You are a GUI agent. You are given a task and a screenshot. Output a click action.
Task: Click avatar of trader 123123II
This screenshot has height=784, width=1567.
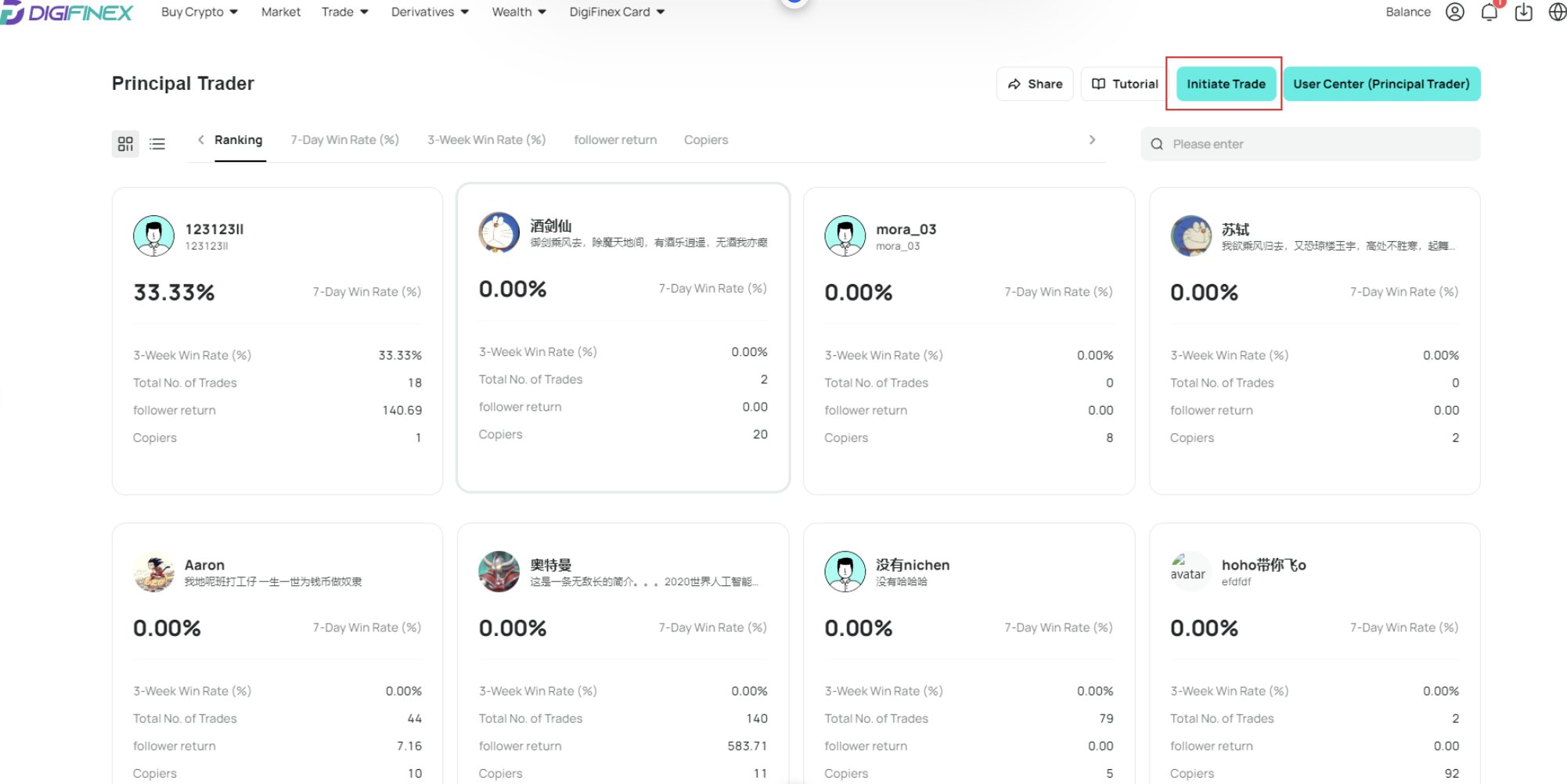pyautogui.click(x=153, y=236)
